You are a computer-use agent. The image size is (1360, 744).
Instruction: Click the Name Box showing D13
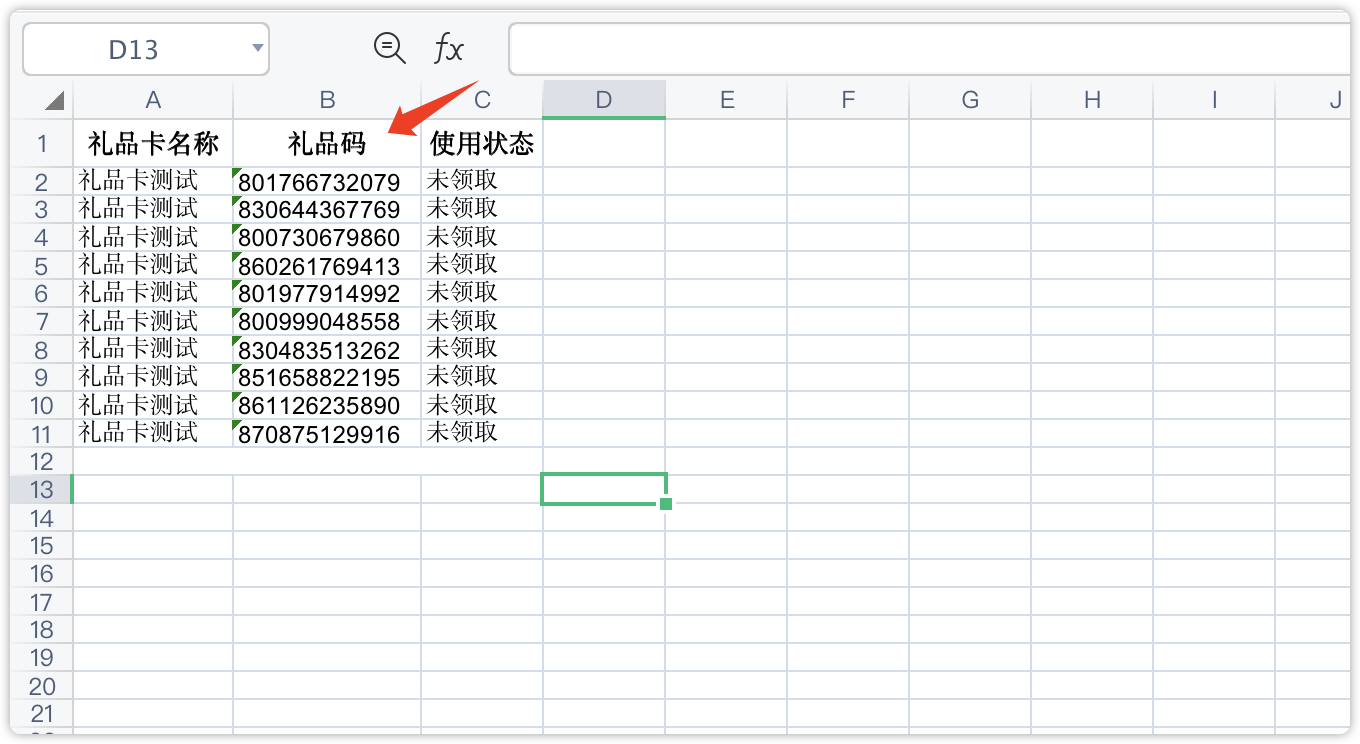pos(134,49)
